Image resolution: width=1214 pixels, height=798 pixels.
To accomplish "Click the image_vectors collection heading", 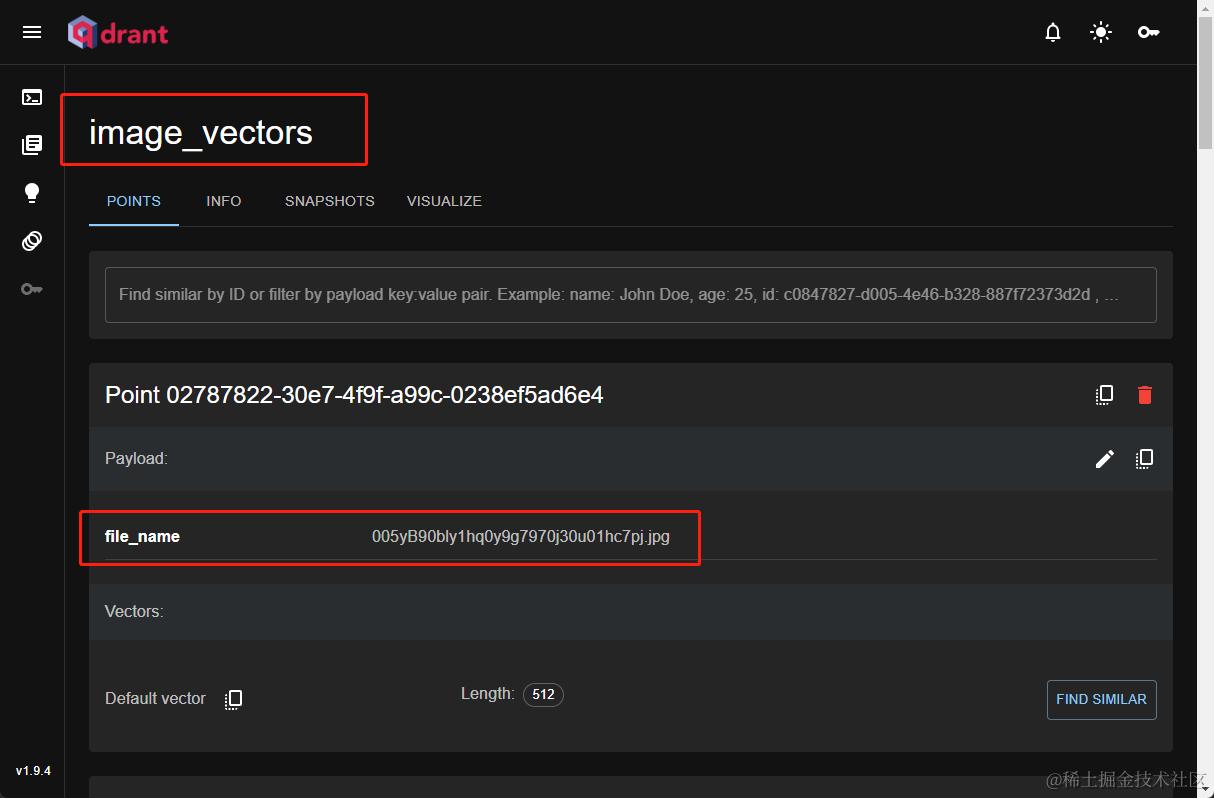I will point(201,132).
